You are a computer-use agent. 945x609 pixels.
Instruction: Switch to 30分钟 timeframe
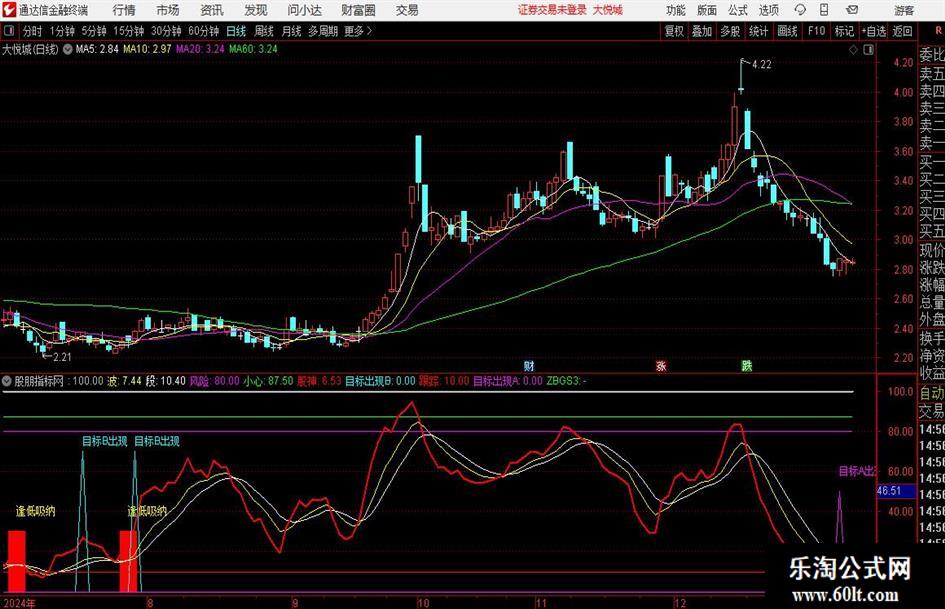(166, 31)
